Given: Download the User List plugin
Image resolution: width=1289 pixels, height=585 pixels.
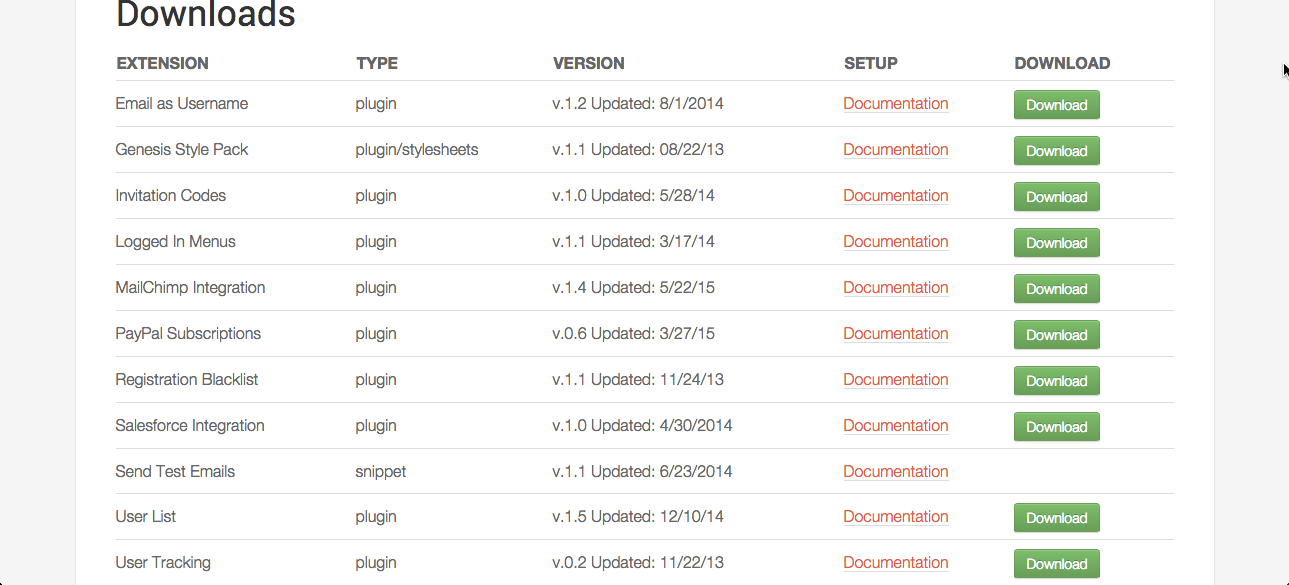Looking at the screenshot, I should [1056, 518].
